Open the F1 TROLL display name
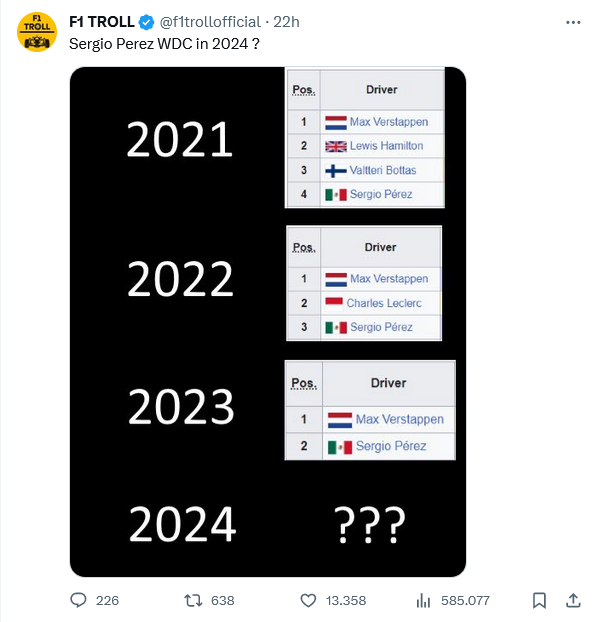The width and height of the screenshot is (598, 622). (x=102, y=22)
